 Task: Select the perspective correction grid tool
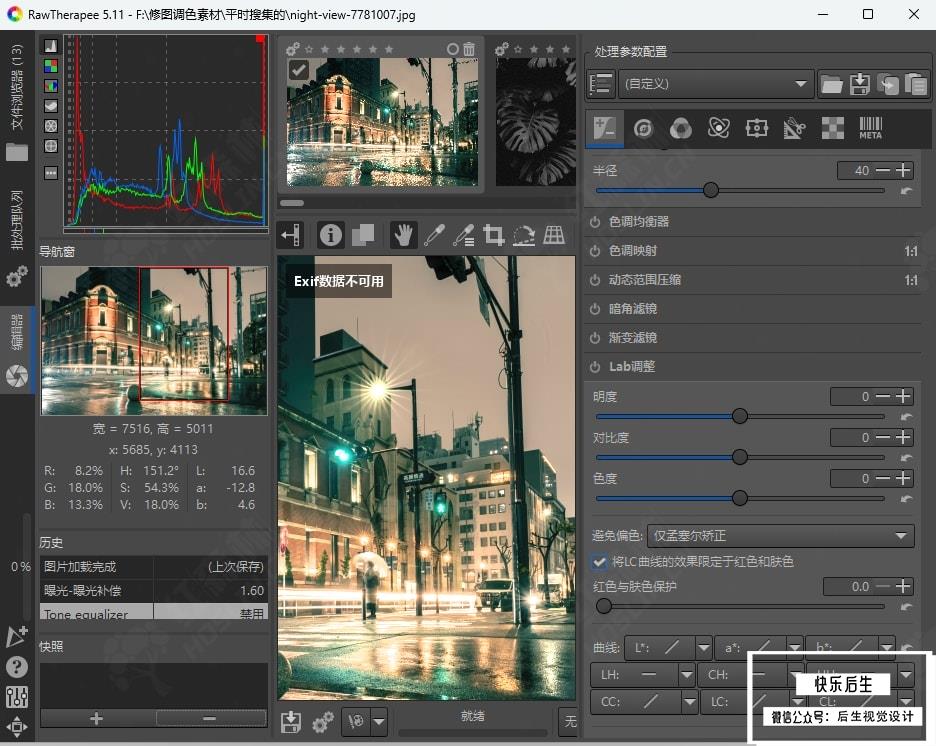[554, 235]
